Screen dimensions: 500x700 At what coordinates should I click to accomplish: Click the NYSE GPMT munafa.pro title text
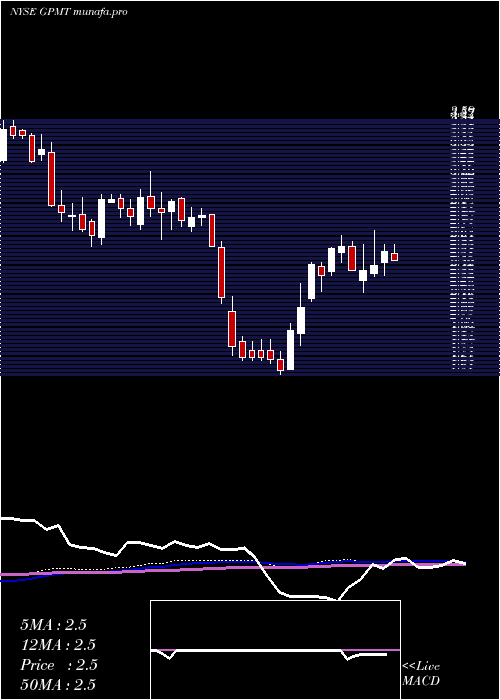[x=69, y=12]
